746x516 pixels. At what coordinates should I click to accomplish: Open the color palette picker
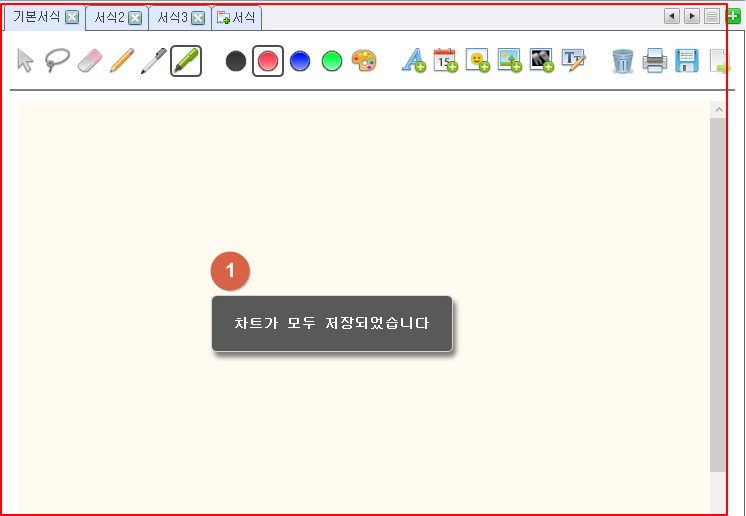point(364,61)
